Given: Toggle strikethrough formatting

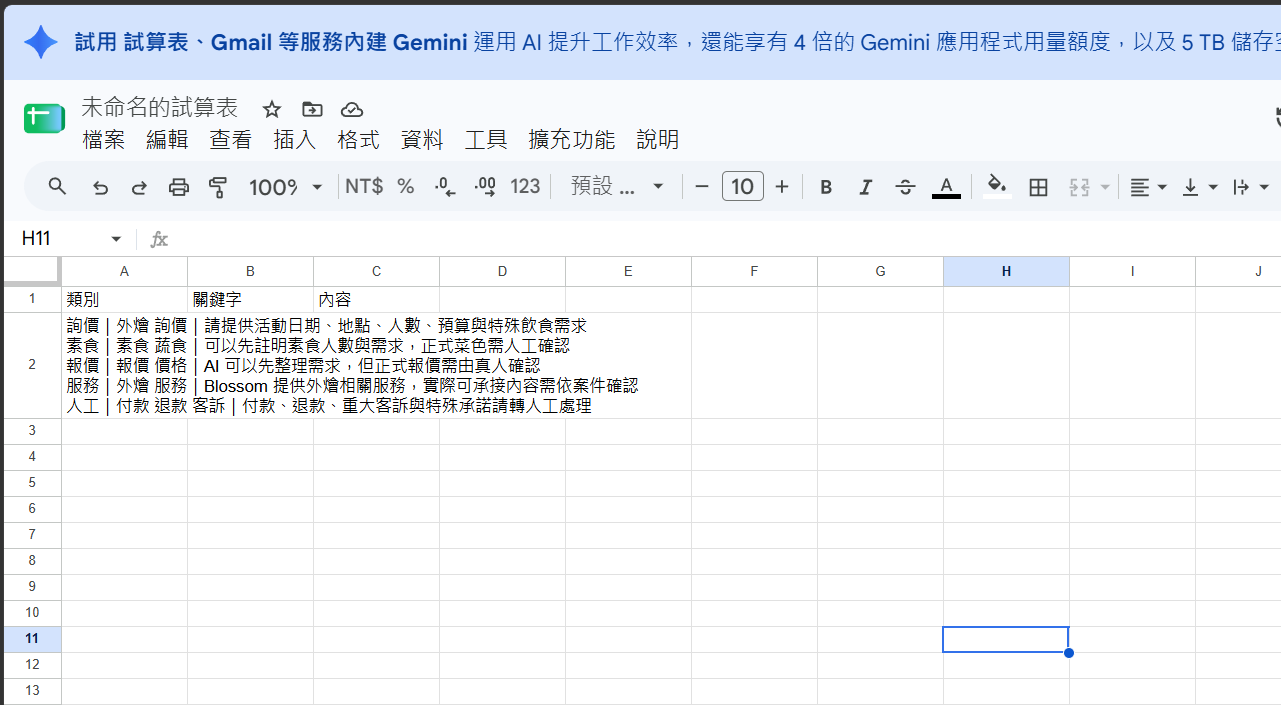Looking at the screenshot, I should 906,187.
